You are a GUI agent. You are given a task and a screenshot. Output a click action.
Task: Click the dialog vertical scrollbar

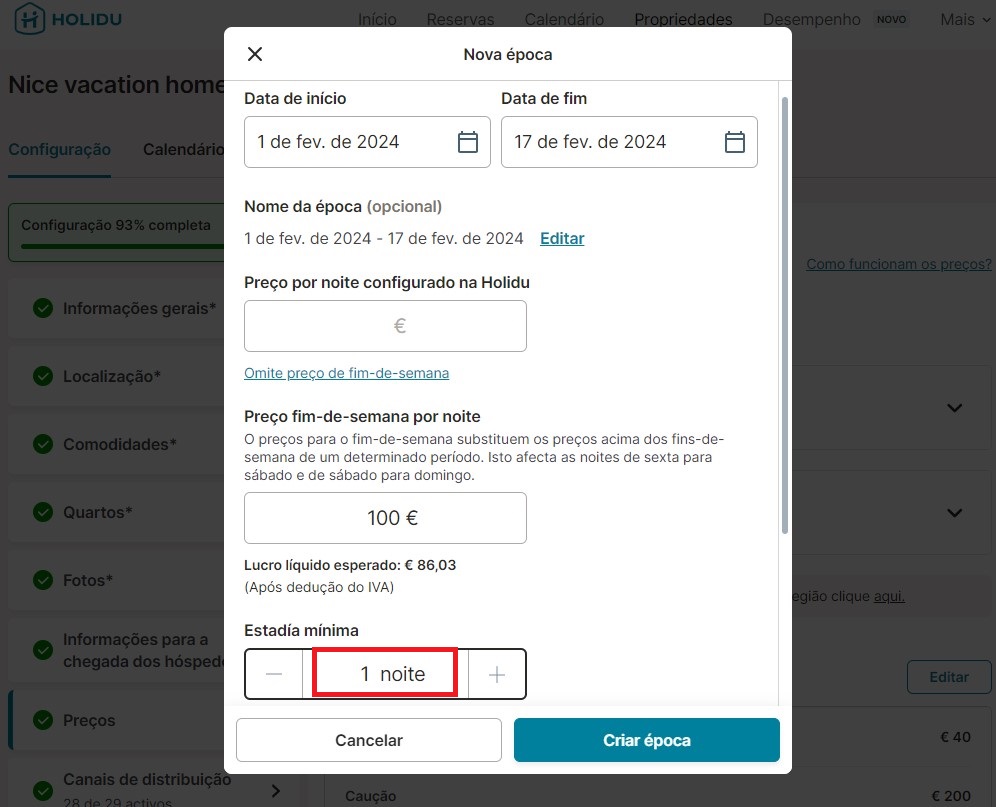pos(784,315)
